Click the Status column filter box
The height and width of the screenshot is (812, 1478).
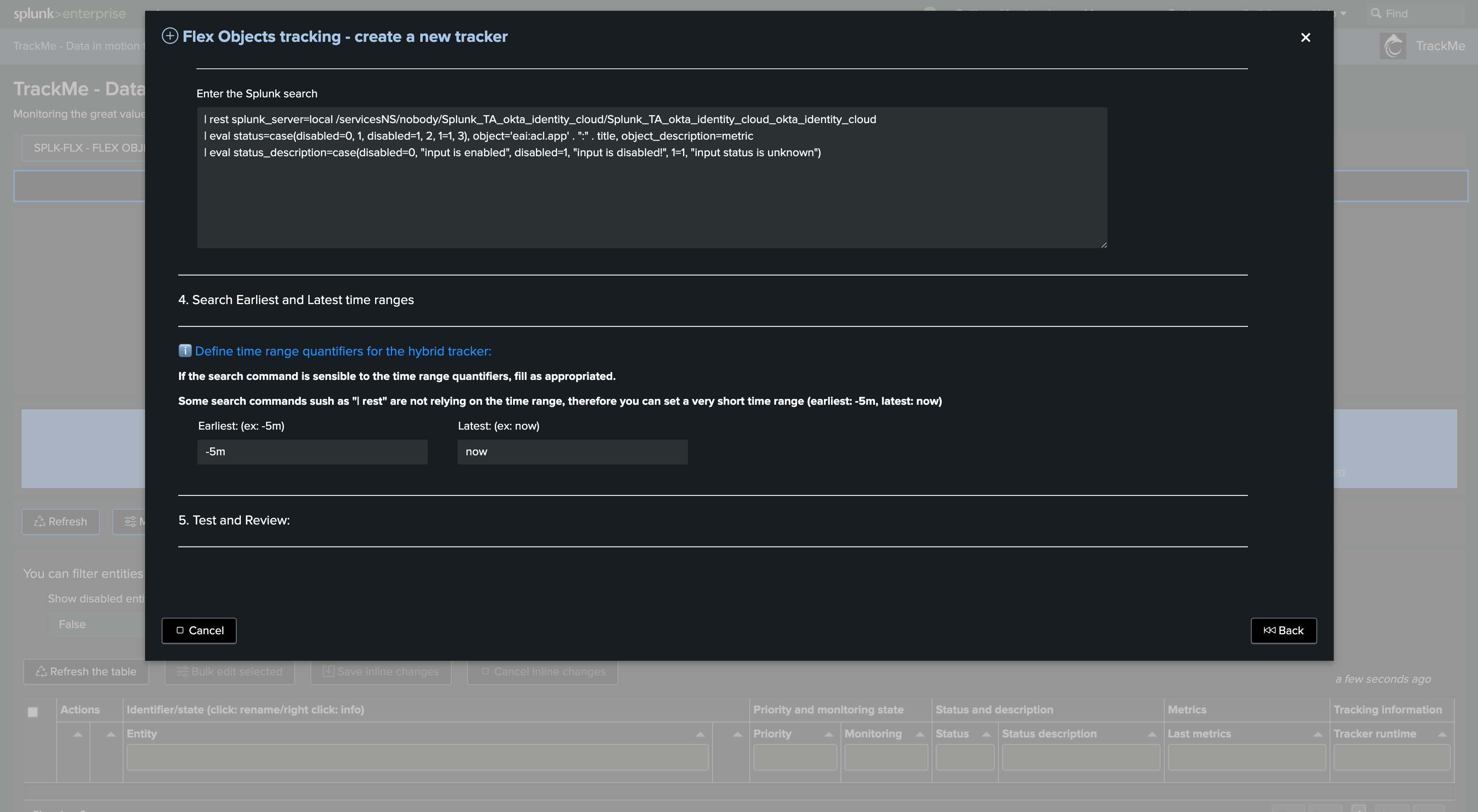click(965, 757)
